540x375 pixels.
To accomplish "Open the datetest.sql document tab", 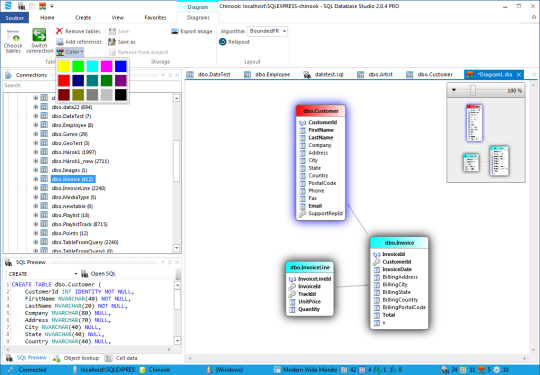I will click(x=323, y=74).
